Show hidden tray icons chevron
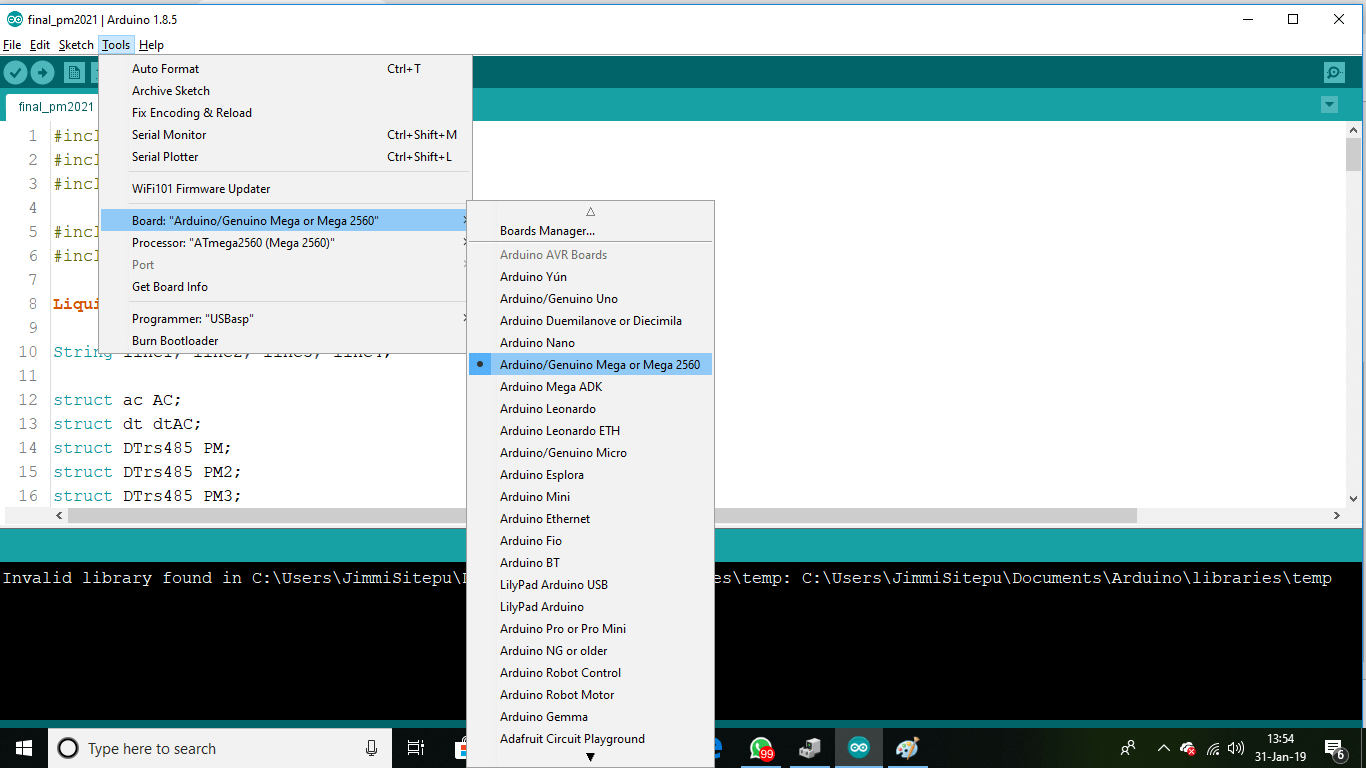This screenshot has height=768, width=1366. pyautogui.click(x=1163, y=748)
